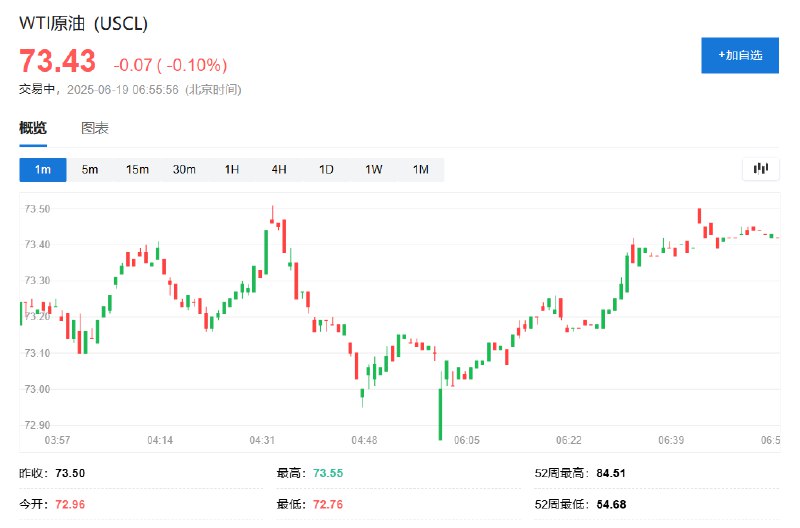
Task: Click the change value -0.07 (-0.10%)
Action: click(170, 65)
